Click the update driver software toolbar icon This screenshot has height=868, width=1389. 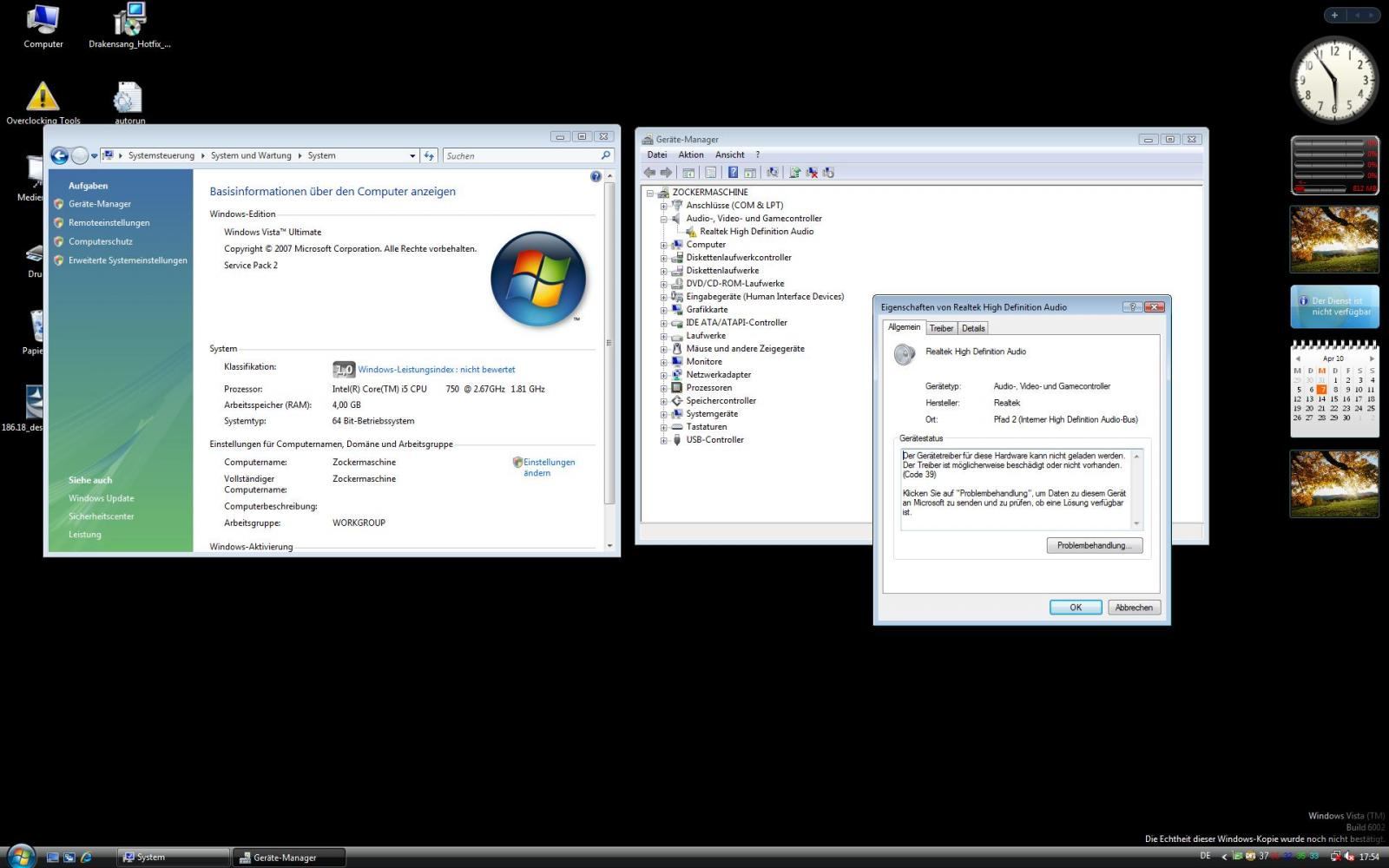pos(794,173)
